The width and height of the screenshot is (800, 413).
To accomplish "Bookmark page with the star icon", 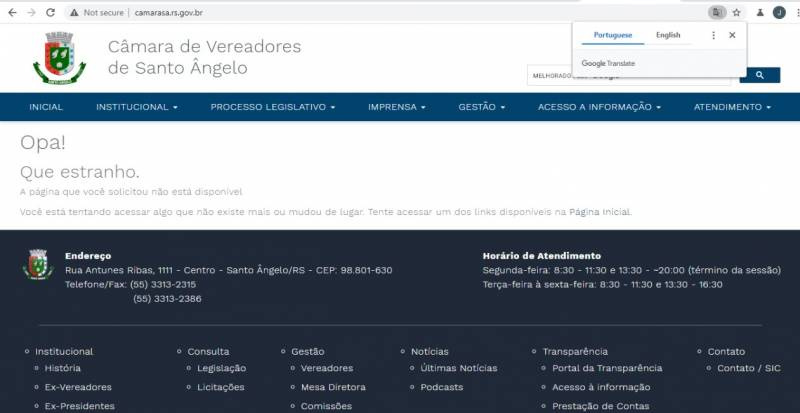I will tap(736, 13).
